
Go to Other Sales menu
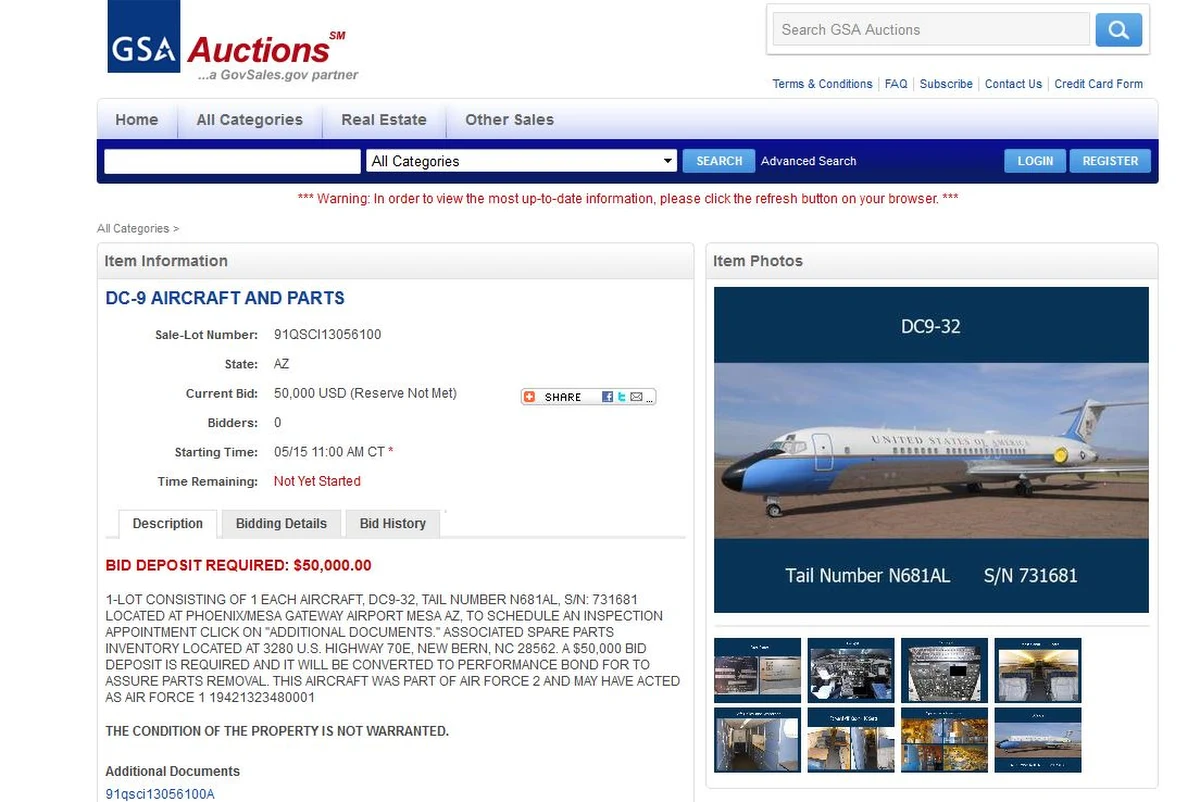coord(509,119)
